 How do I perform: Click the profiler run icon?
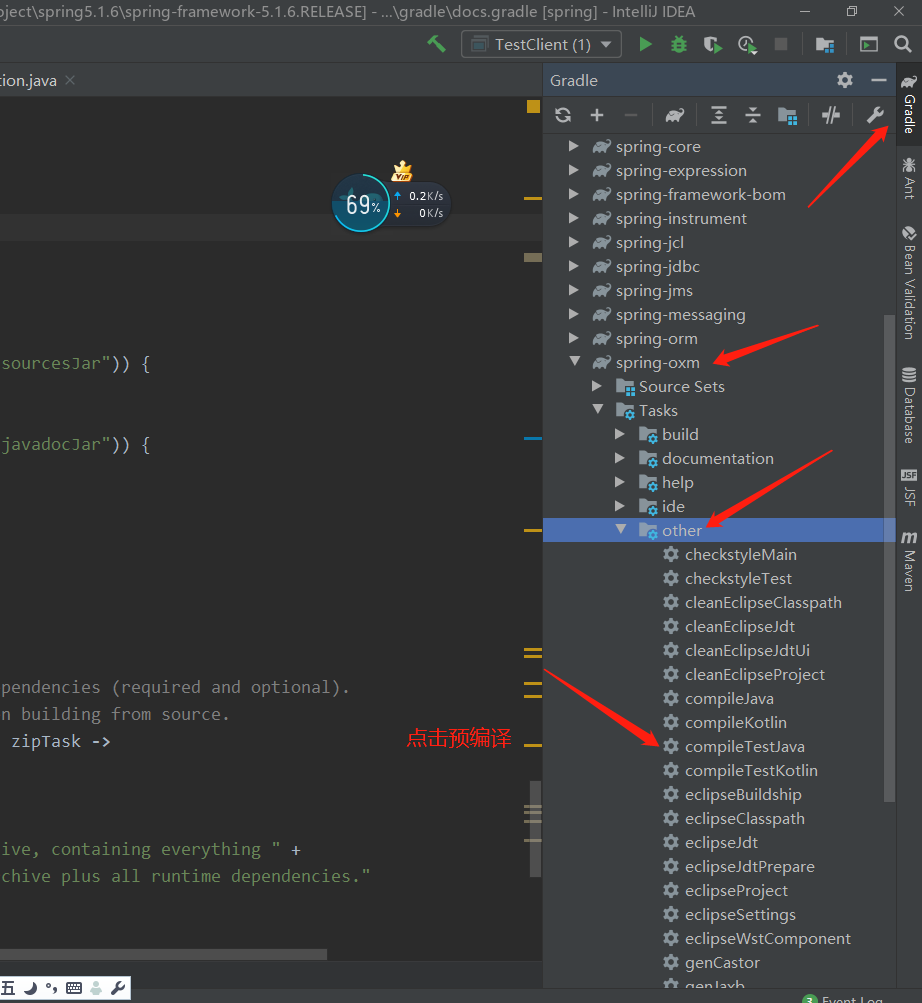pos(747,44)
